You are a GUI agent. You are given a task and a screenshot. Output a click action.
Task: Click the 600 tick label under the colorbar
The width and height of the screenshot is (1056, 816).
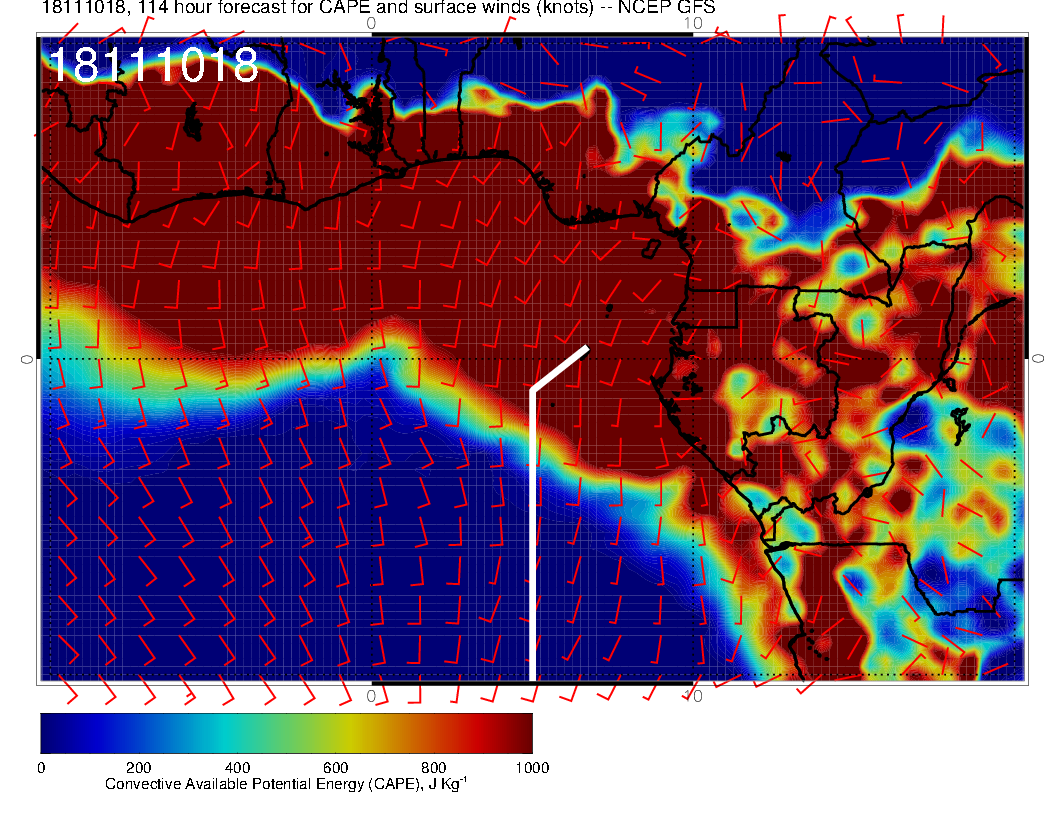click(x=335, y=768)
